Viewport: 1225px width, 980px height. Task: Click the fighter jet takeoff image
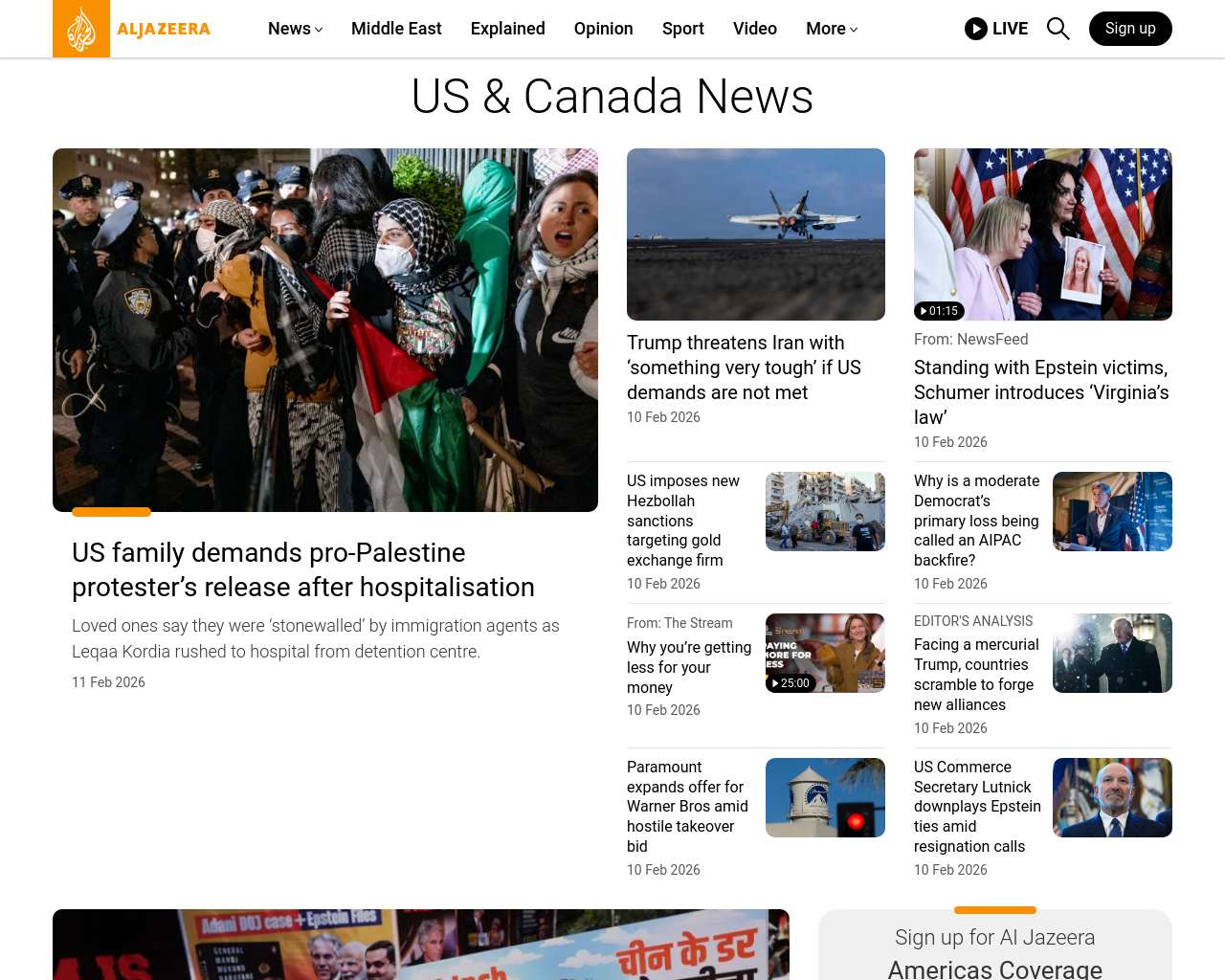tap(756, 234)
